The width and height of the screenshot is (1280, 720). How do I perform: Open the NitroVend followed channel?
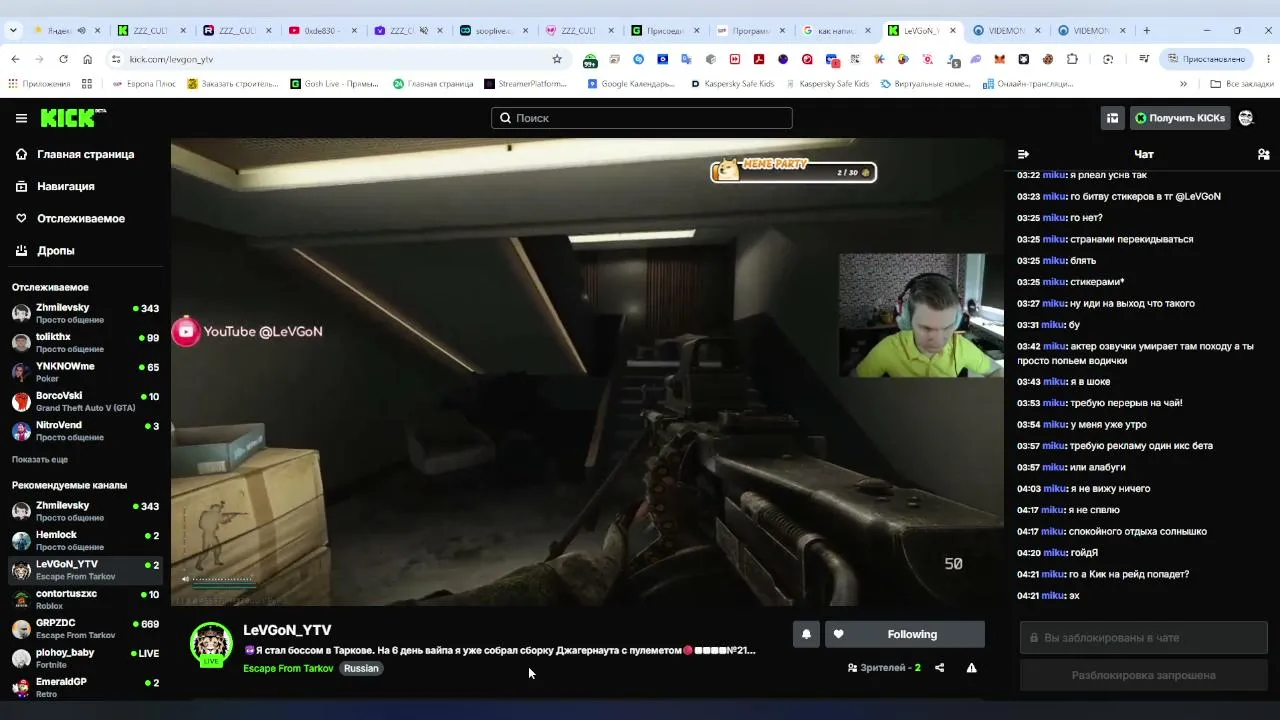click(85, 430)
